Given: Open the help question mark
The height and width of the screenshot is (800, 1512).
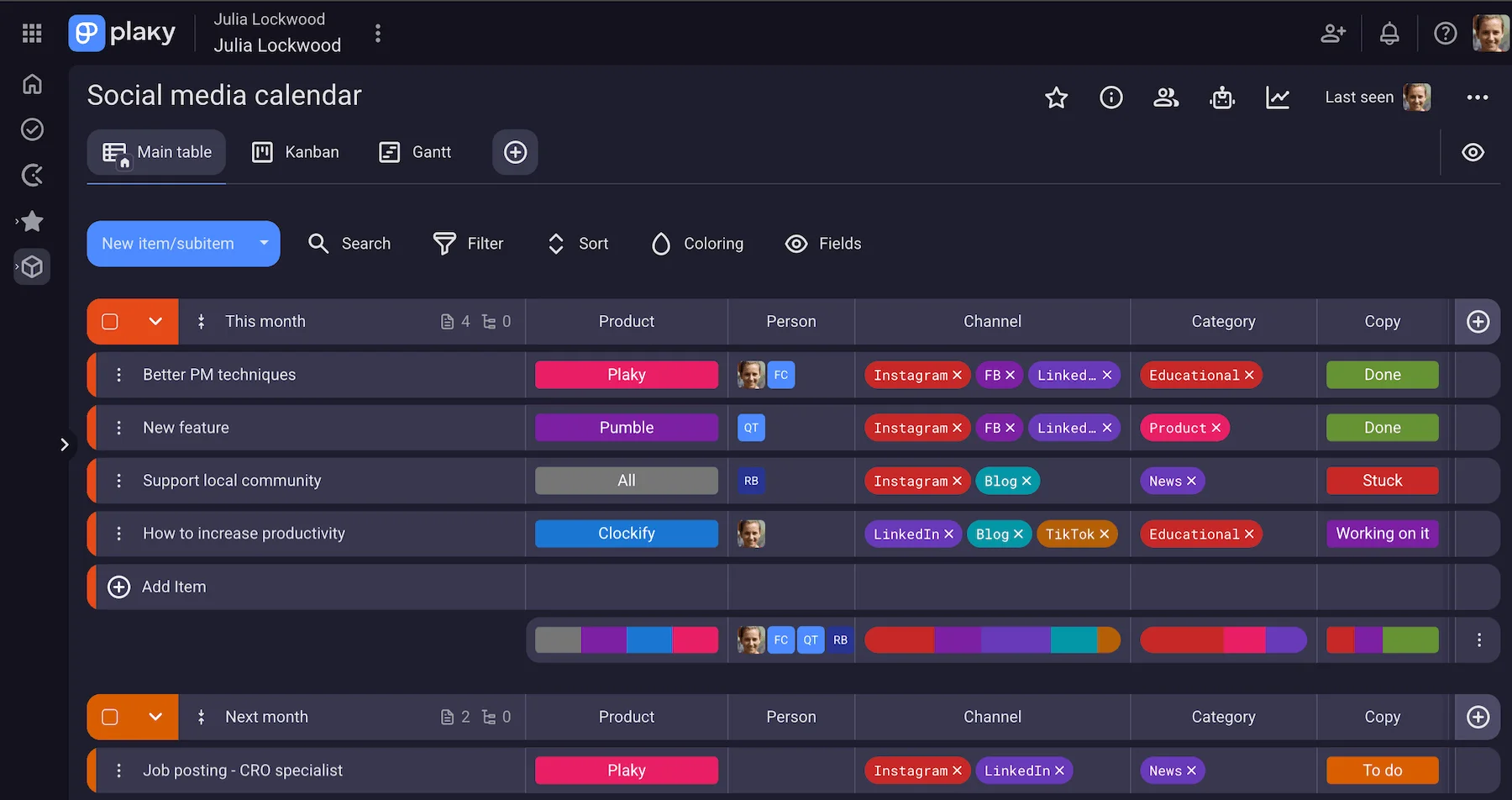Looking at the screenshot, I should point(1445,34).
